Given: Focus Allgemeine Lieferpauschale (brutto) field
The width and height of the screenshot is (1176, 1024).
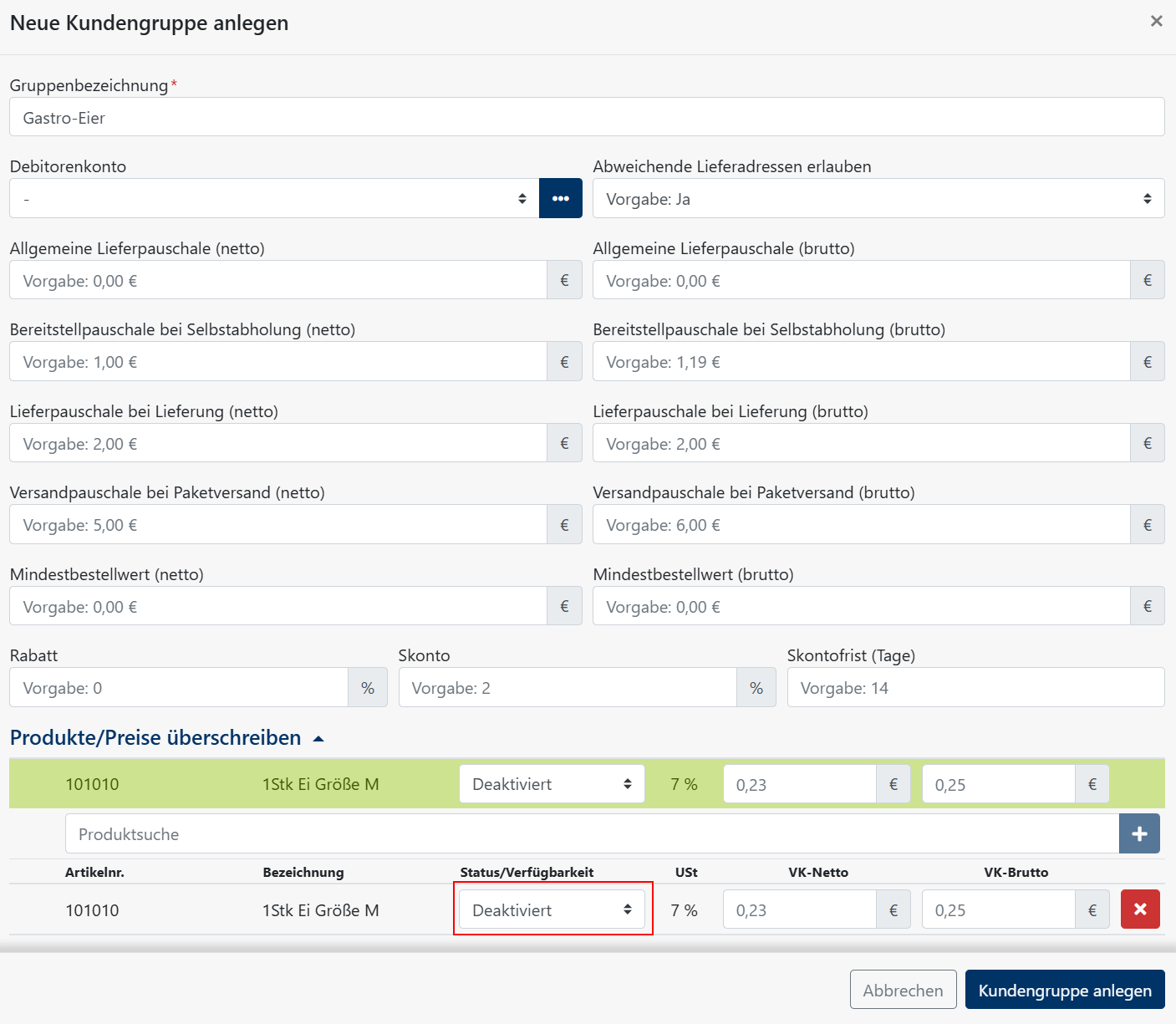Looking at the screenshot, I should click(862, 280).
